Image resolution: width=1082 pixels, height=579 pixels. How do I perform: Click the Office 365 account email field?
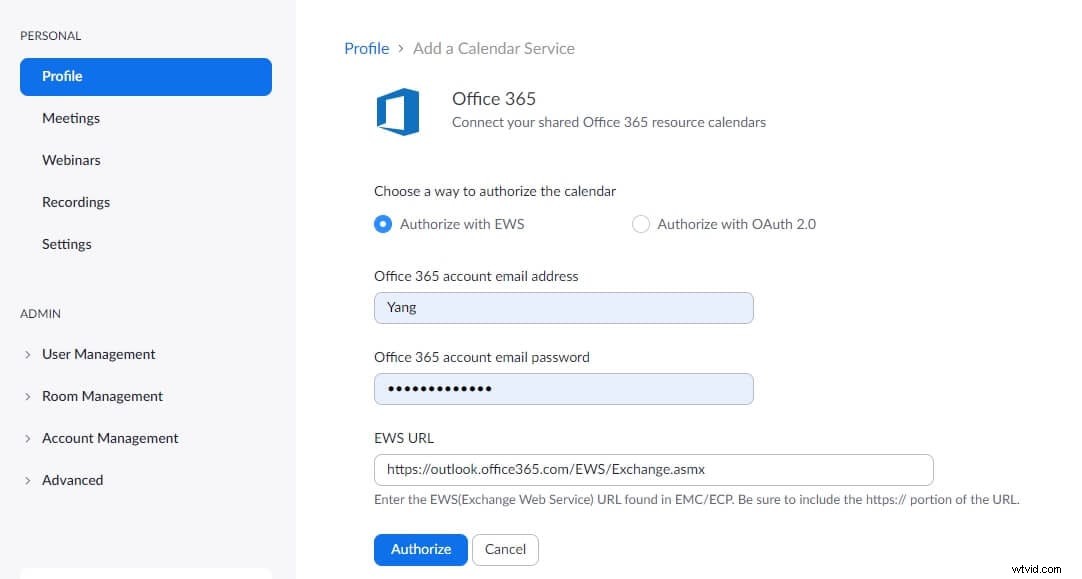563,307
